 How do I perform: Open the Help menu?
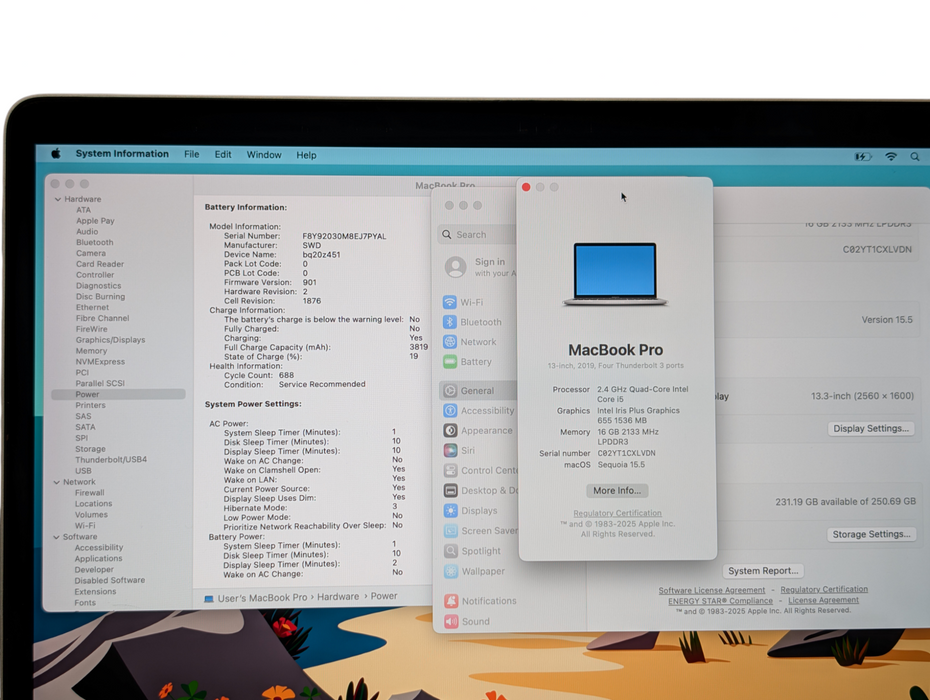(x=306, y=155)
